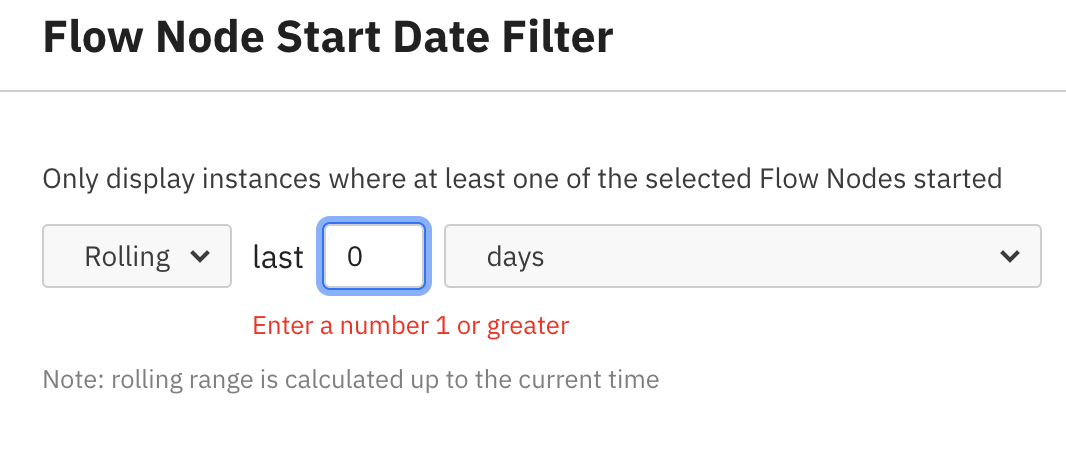Click the divider line under the heading
The image size is (1066, 452).
533,91
